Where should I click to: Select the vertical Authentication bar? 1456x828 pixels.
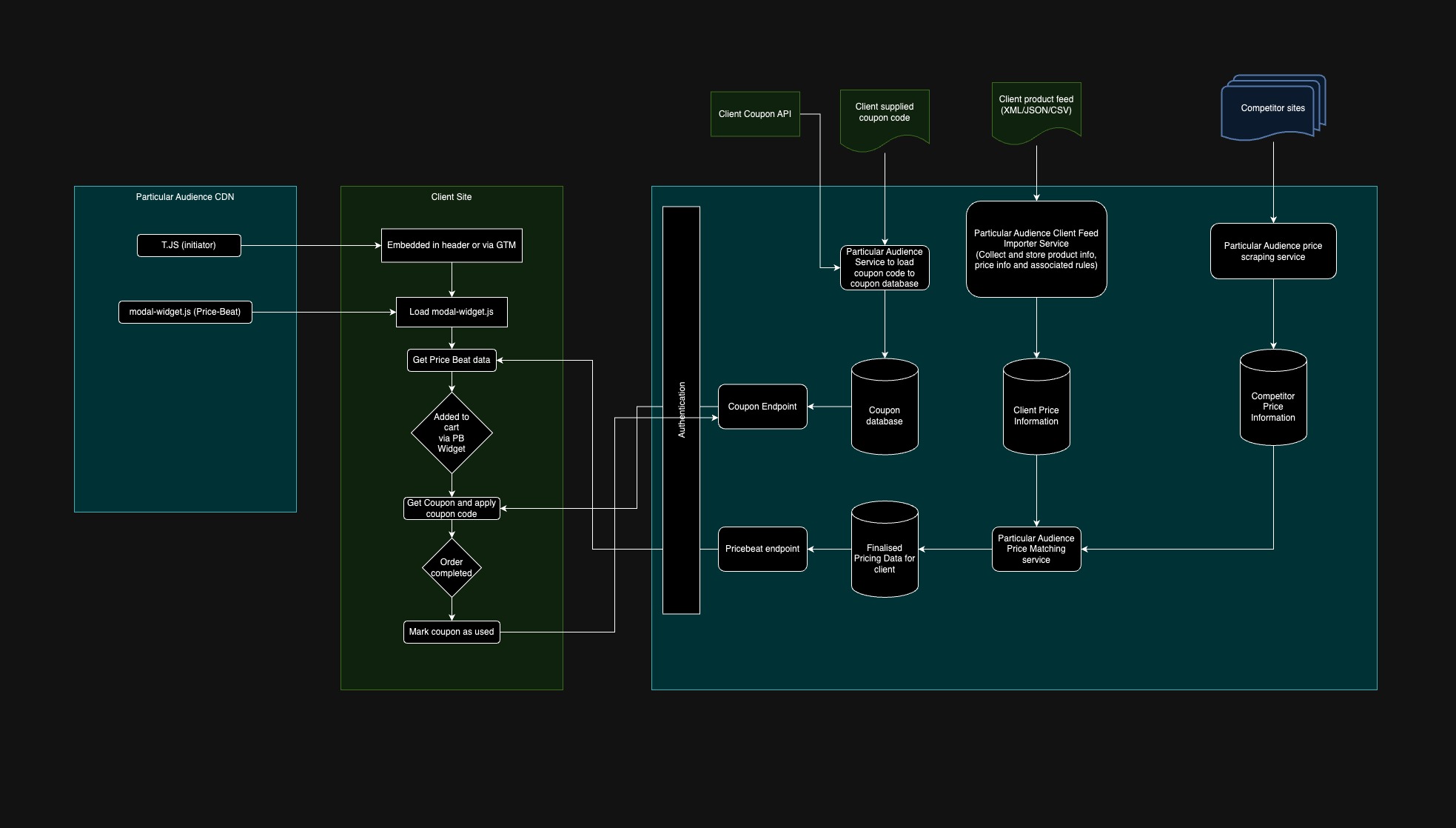[x=681, y=410]
